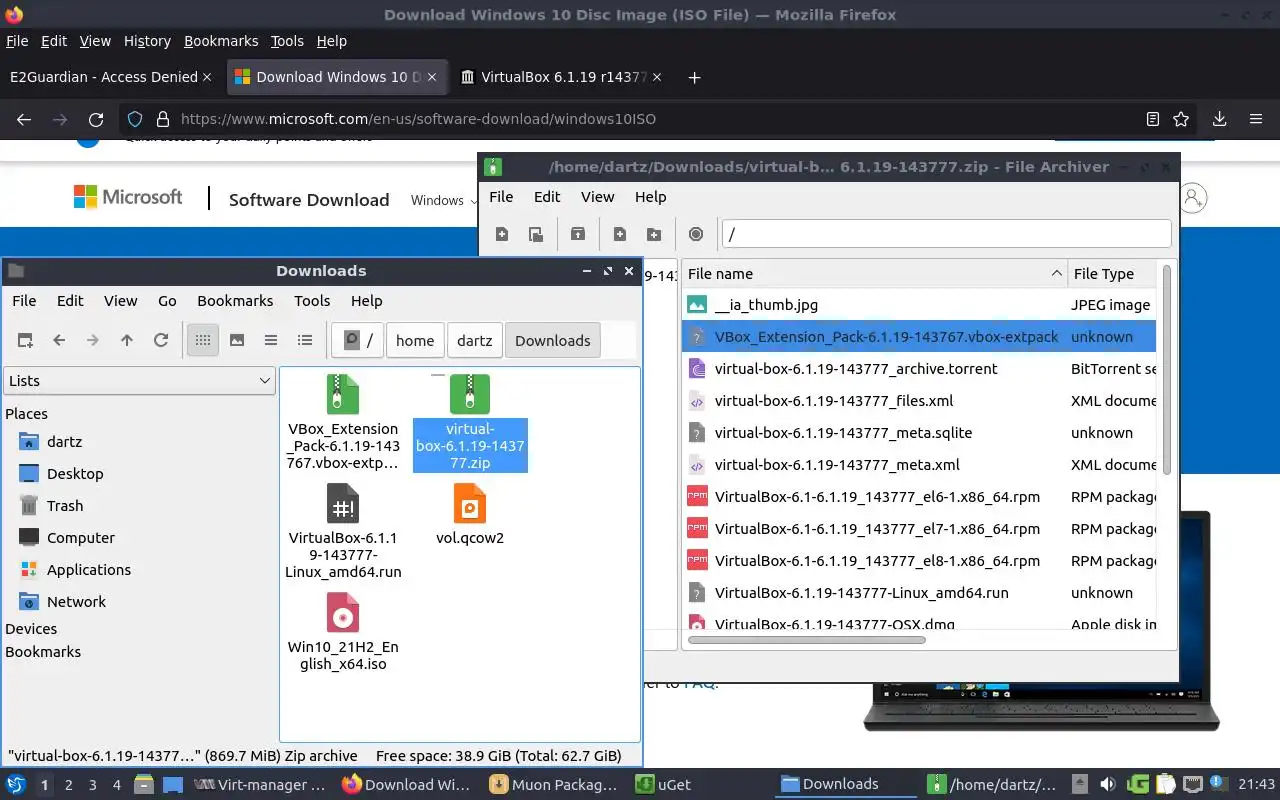Screen dimensions: 1280x800
Task: Click Add folder icon in File Archiver
Action: pos(654,234)
